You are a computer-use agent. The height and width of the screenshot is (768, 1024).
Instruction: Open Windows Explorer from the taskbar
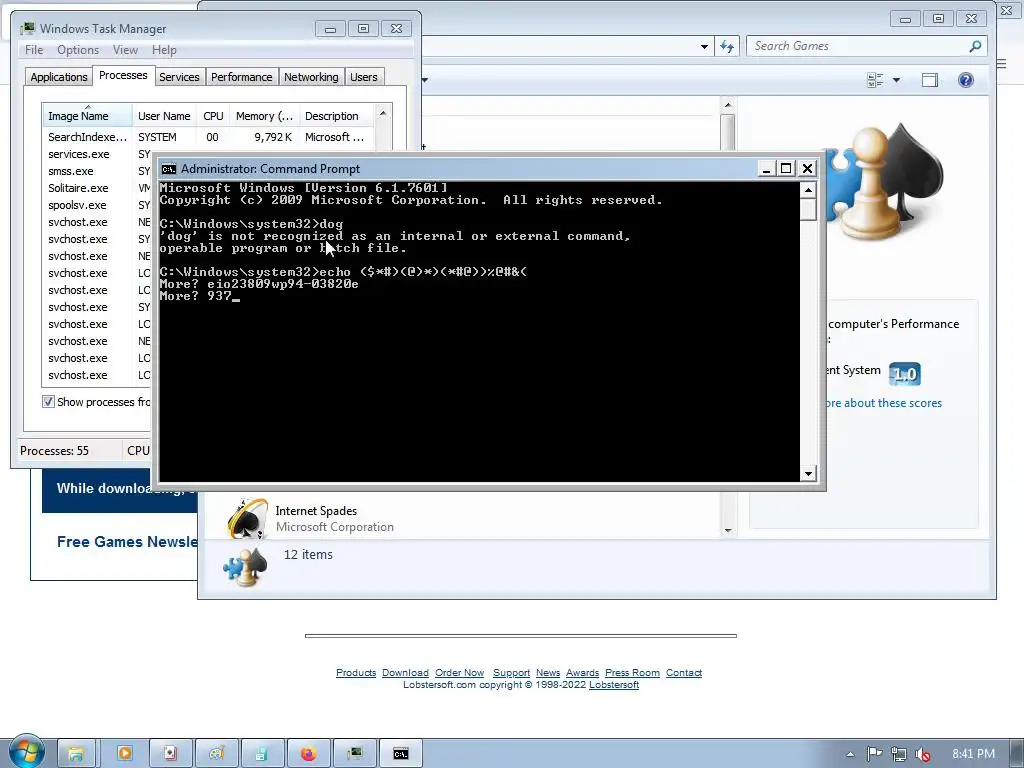click(x=76, y=754)
